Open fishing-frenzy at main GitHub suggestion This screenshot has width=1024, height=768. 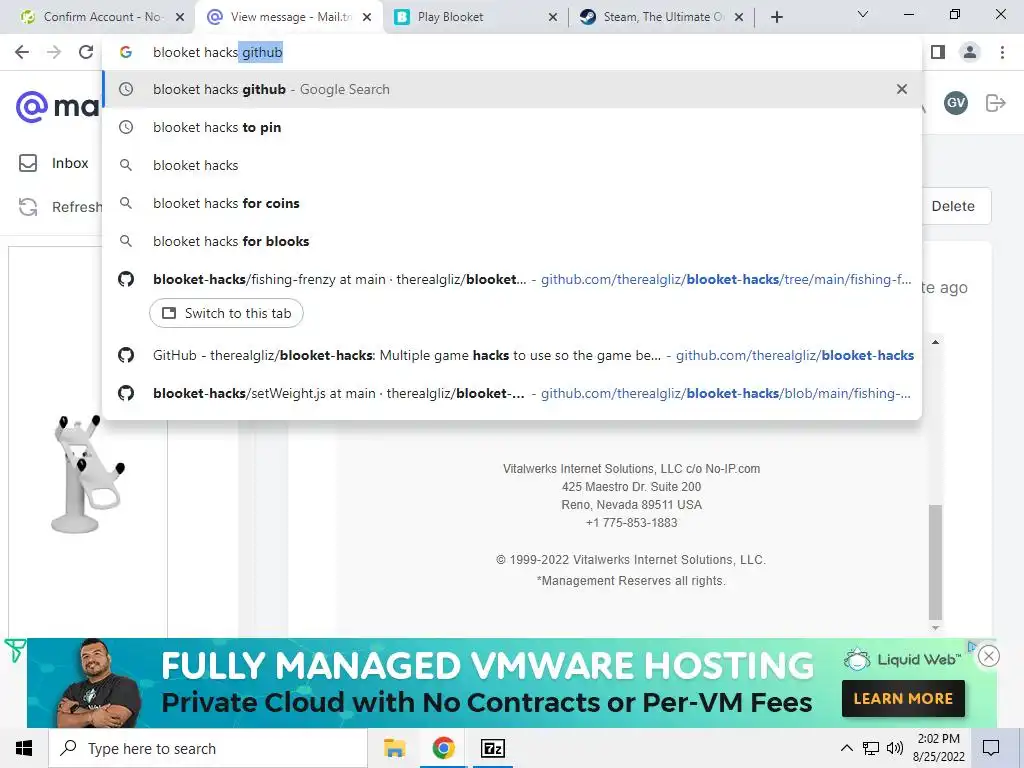click(512, 279)
